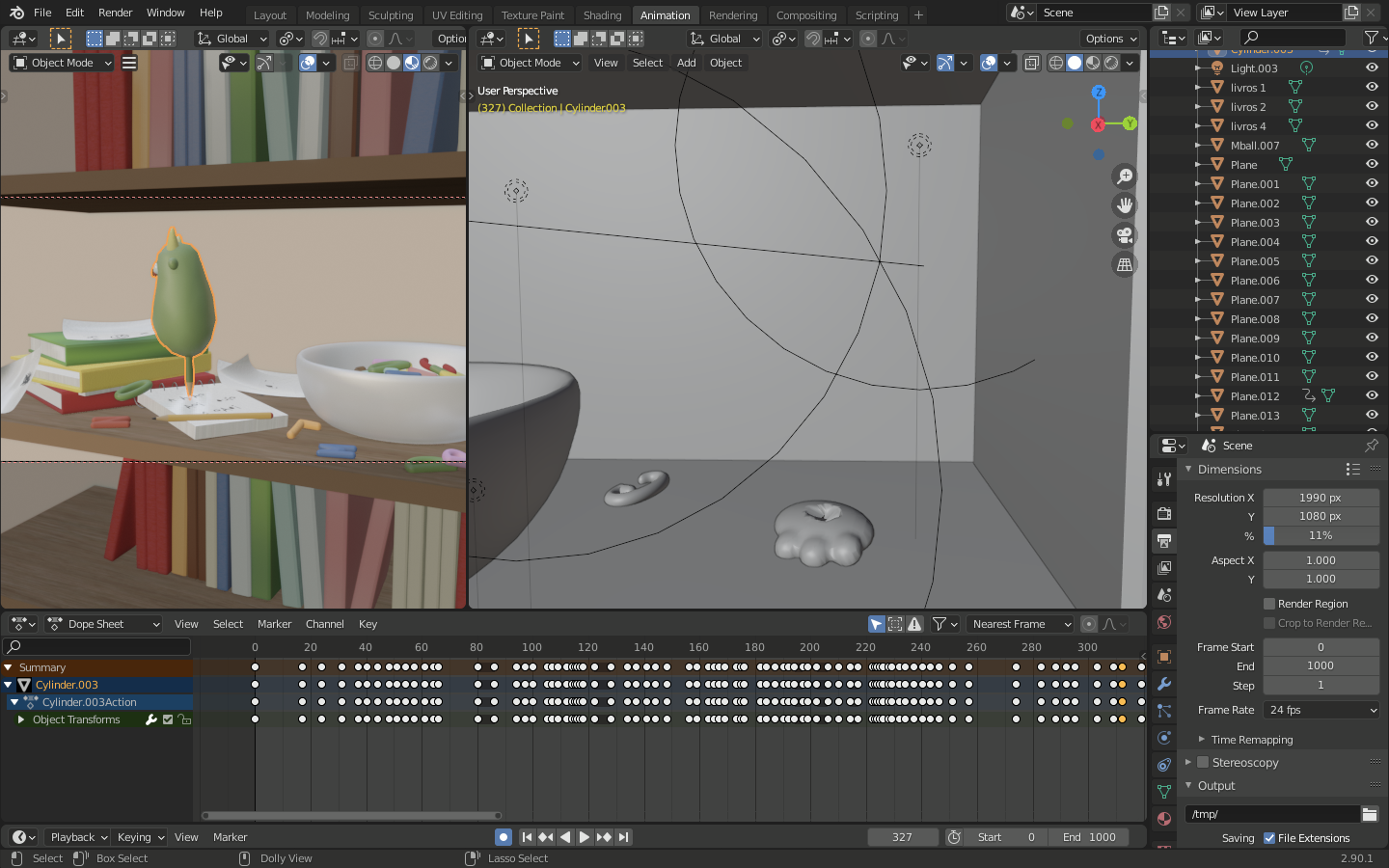The width and height of the screenshot is (1389, 868).
Task: Switch to the Shading workspace tab
Action: click(x=602, y=15)
